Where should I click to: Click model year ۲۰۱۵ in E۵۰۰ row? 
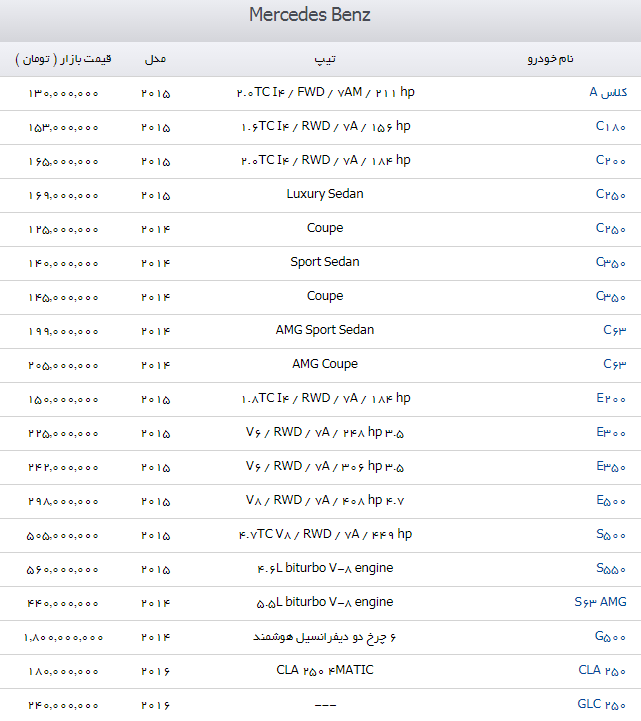tap(155, 502)
